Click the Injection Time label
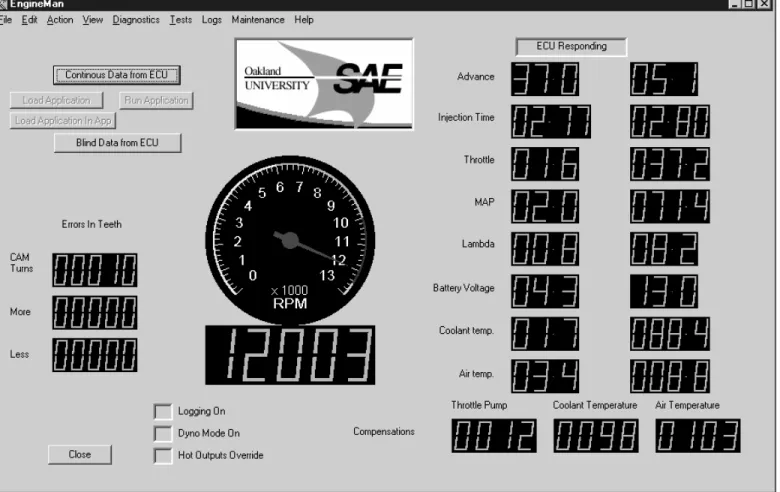 (x=466, y=118)
